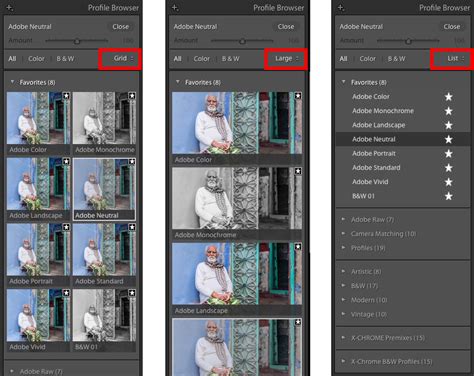Image resolution: width=474 pixels, height=376 pixels.
Task: Toggle favorite star on Adobe Standard grid thumbnail
Action: (132, 227)
